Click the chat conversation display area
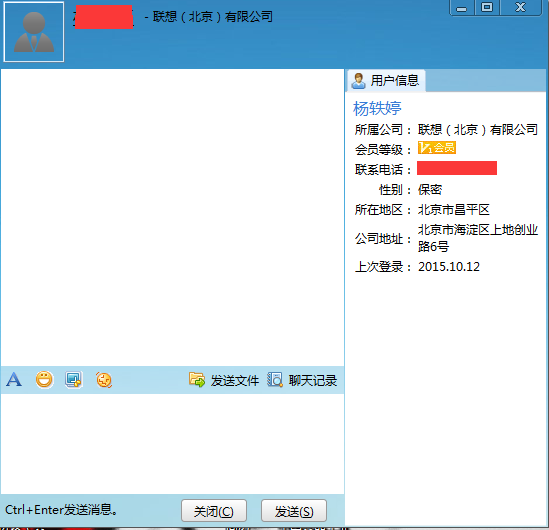549x530 pixels. pyautogui.click(x=172, y=217)
